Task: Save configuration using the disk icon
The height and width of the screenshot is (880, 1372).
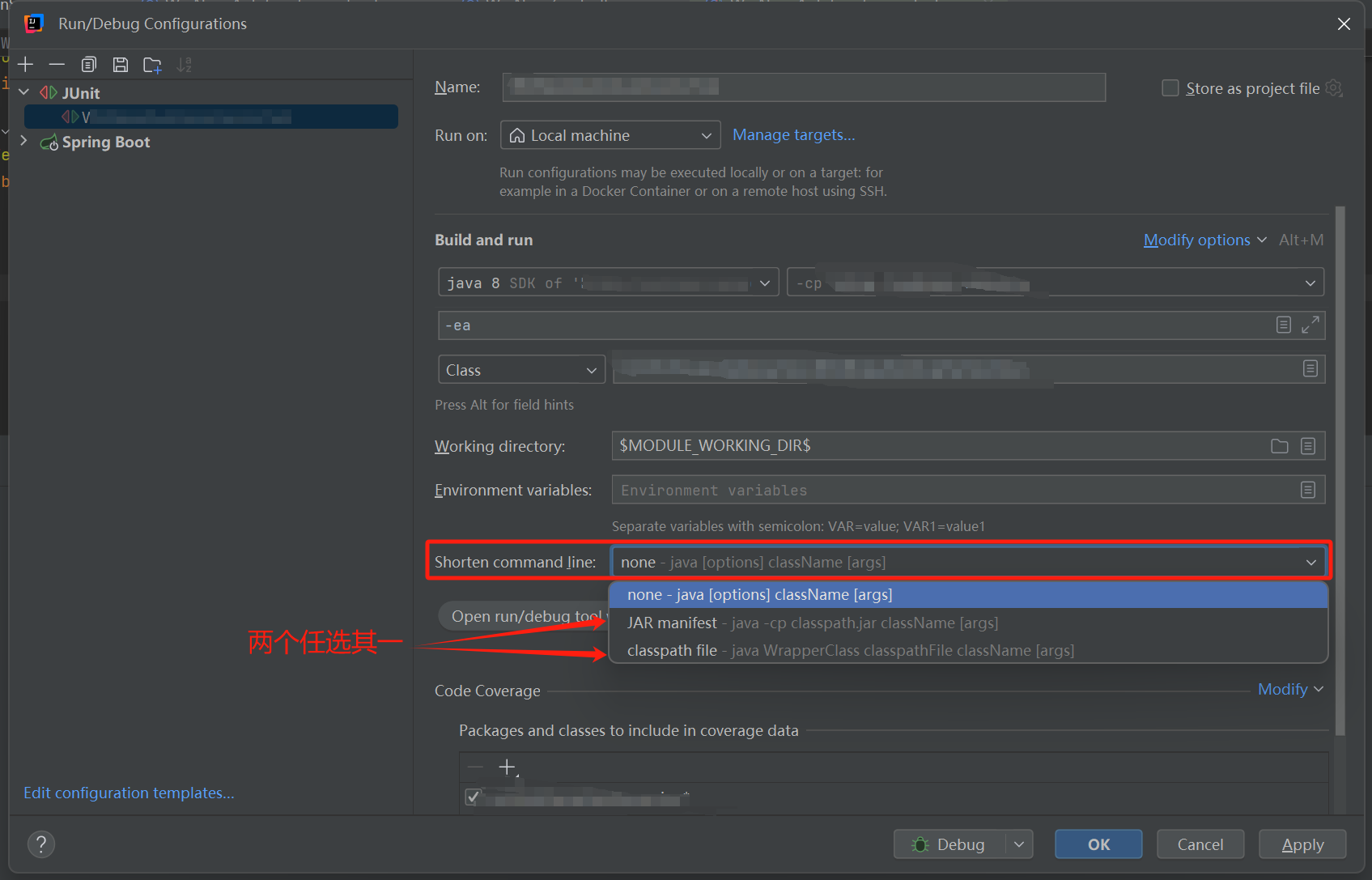Action: click(121, 65)
